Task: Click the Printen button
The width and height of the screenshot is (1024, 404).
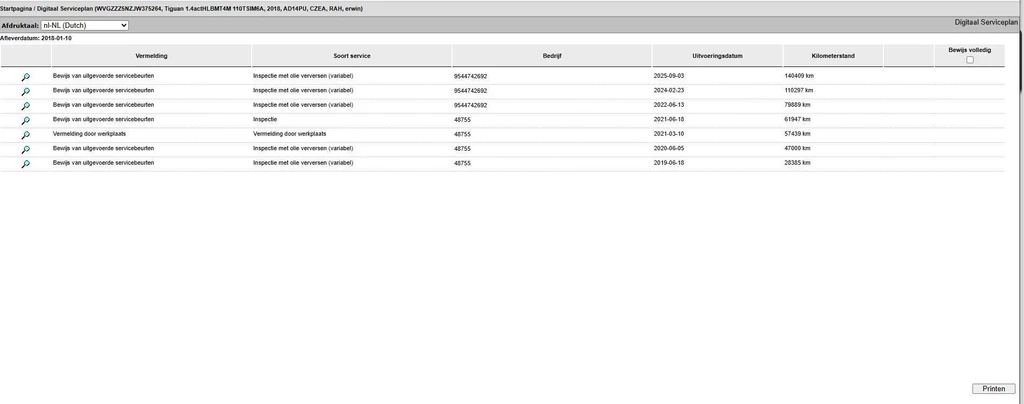Action: coord(993,388)
